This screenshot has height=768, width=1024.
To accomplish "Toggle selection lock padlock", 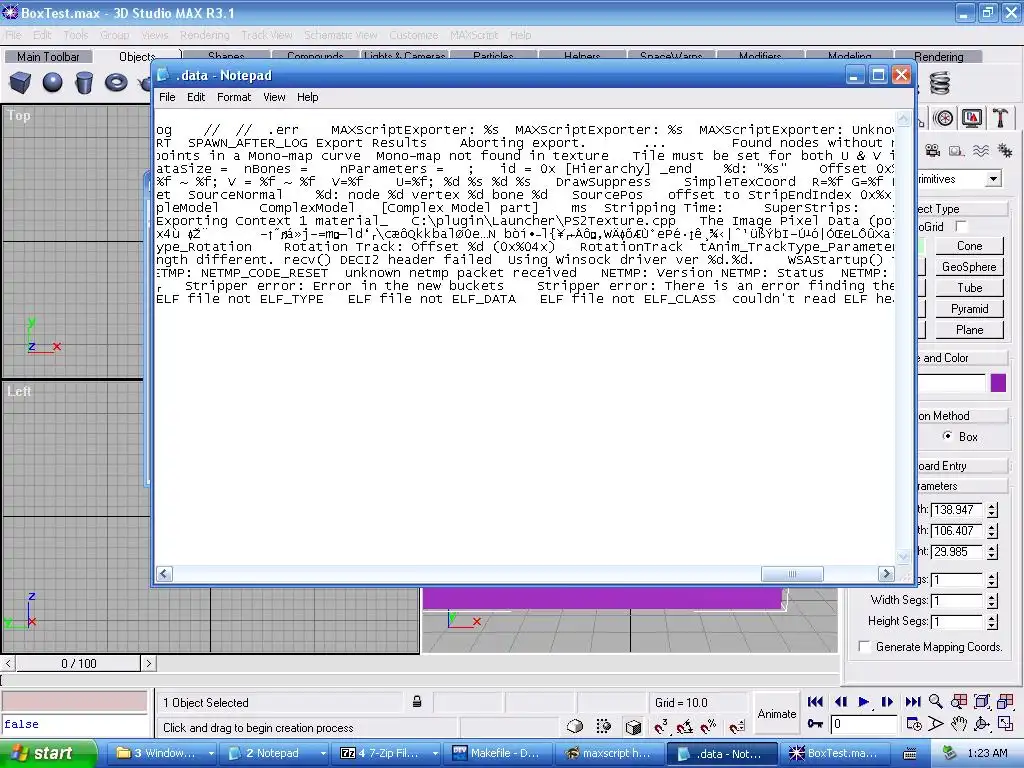I will coord(417,702).
